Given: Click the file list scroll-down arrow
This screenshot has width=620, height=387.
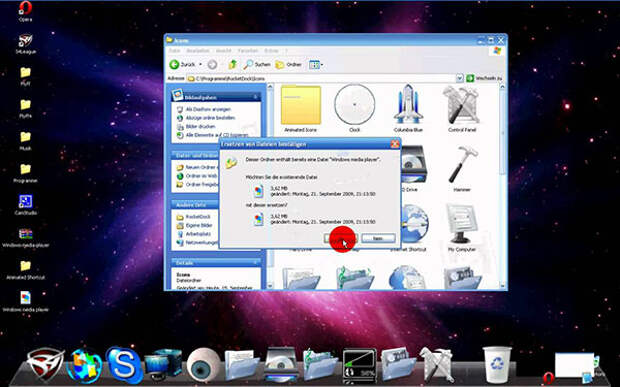Looking at the screenshot, I should click(503, 285).
